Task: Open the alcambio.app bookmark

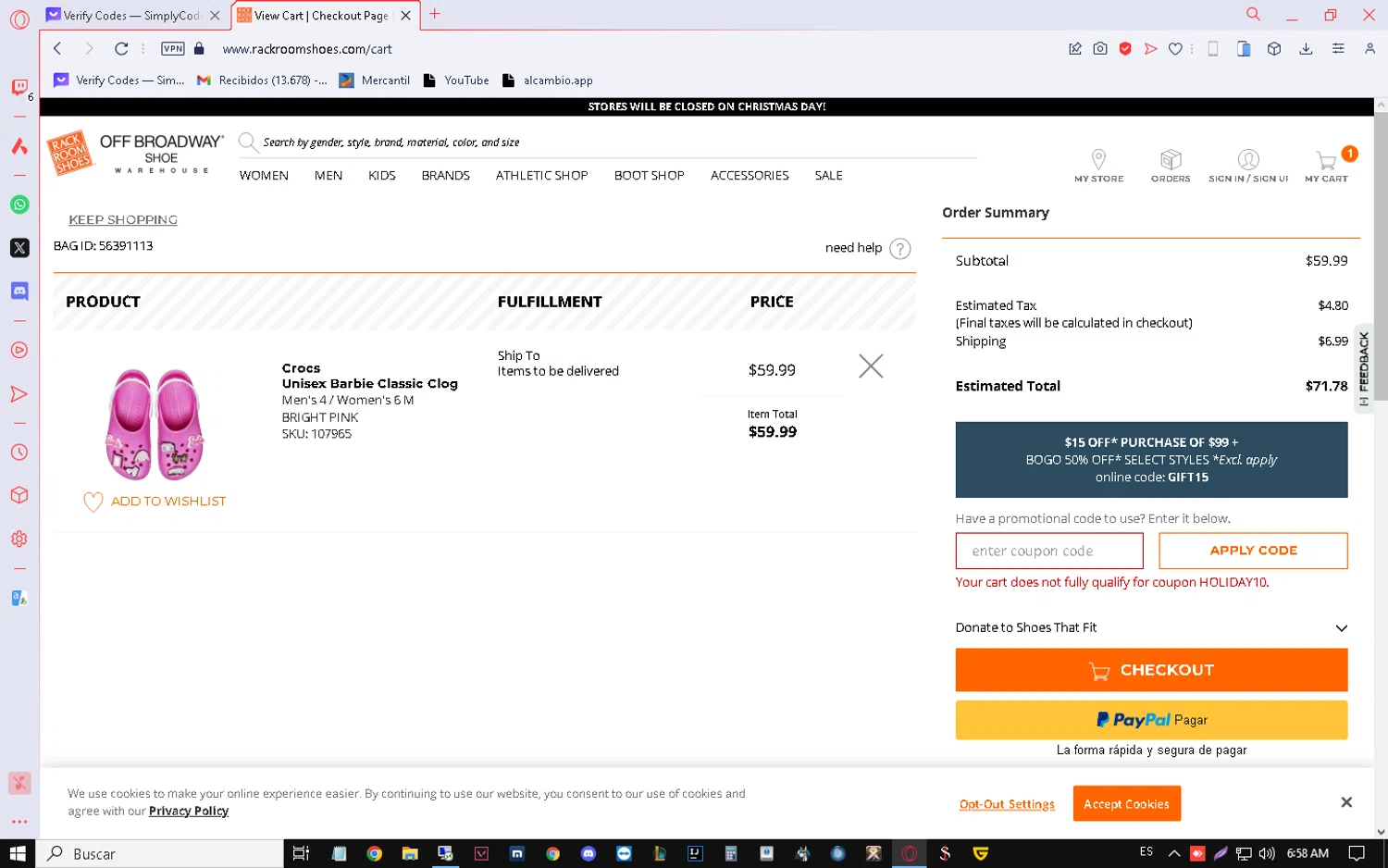Action: tap(548, 81)
